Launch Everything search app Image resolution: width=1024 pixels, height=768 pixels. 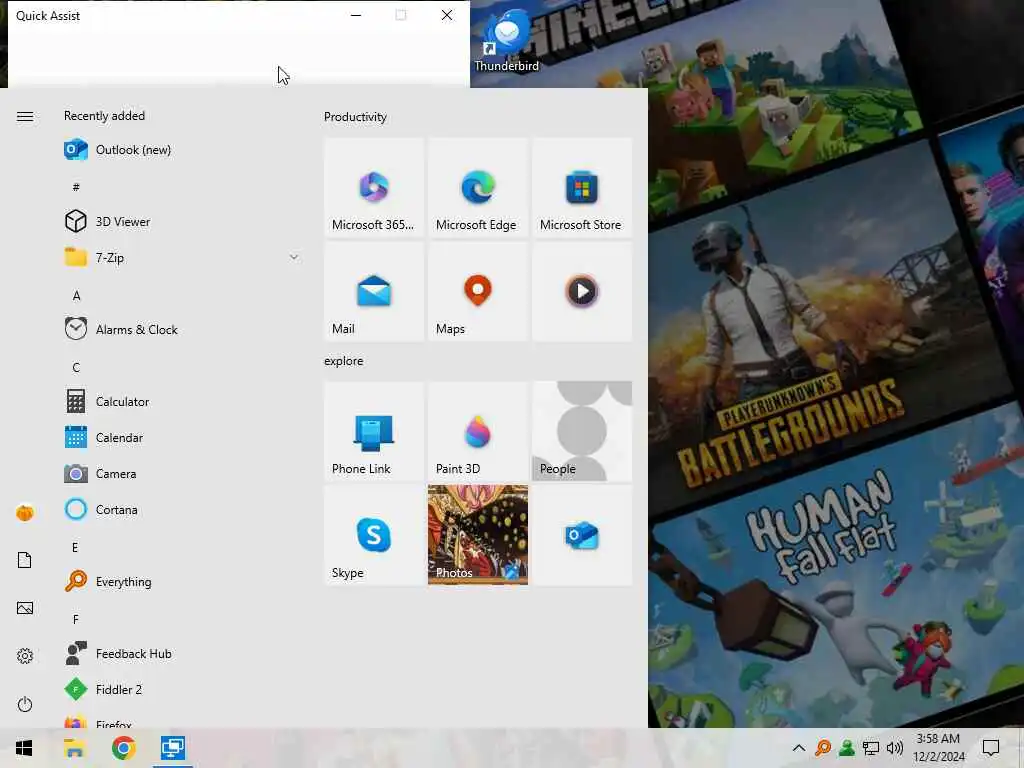tap(183, 581)
